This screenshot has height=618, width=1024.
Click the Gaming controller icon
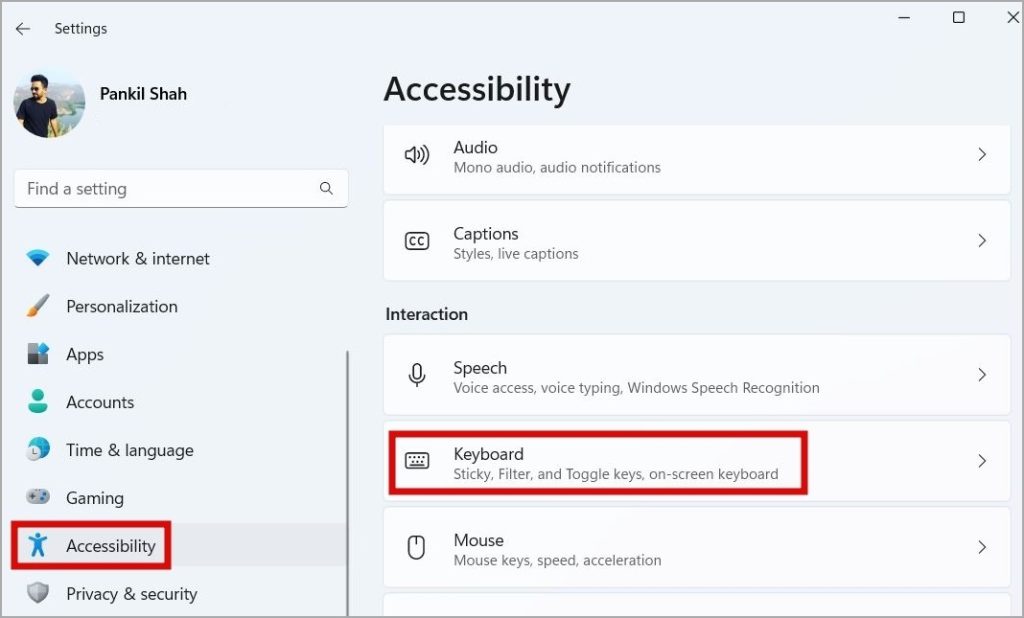pyautogui.click(x=38, y=496)
